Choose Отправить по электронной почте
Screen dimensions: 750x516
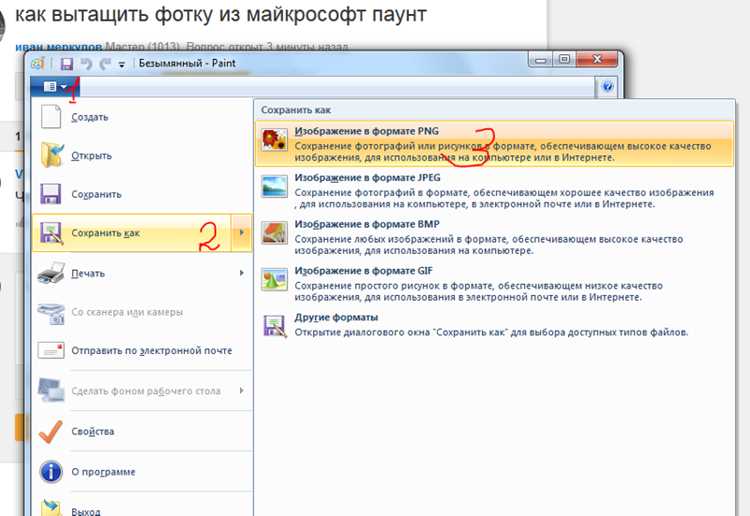coord(142,351)
